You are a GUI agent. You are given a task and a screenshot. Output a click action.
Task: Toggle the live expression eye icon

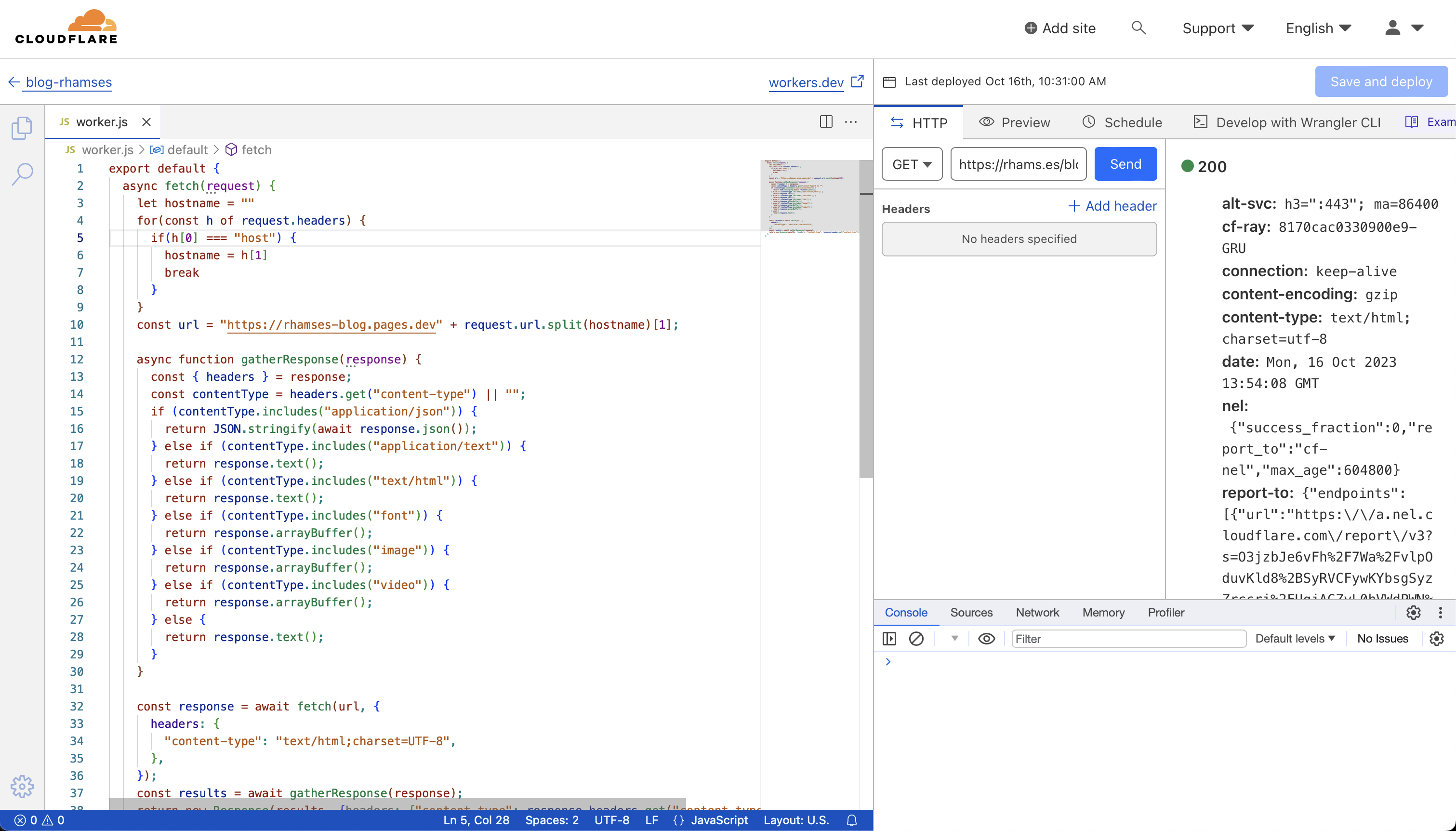tap(986, 639)
